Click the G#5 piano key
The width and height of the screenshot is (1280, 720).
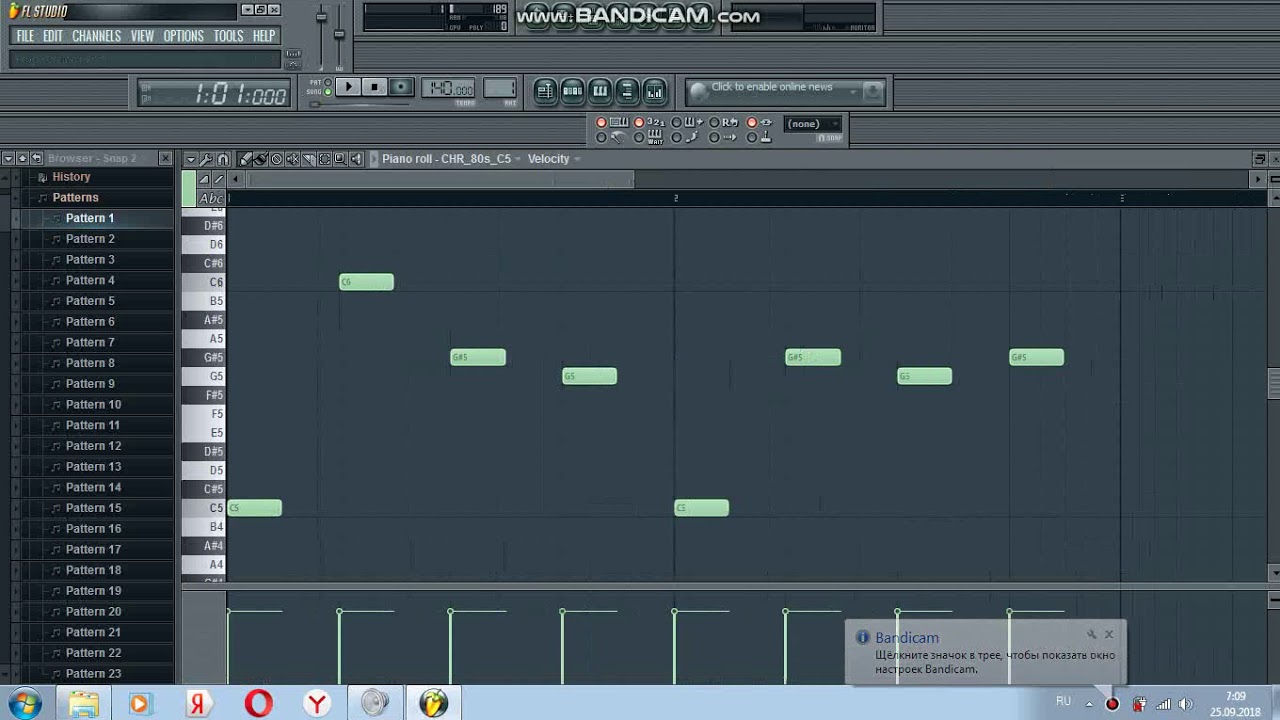pyautogui.click(x=204, y=357)
